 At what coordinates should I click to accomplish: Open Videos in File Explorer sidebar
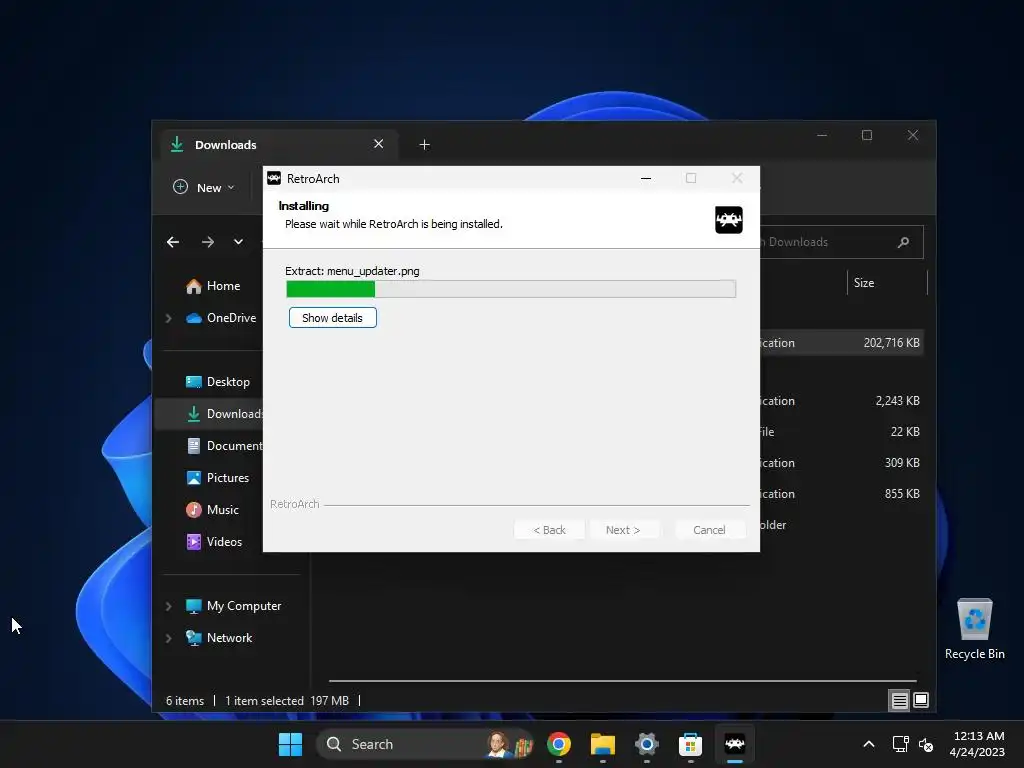pyautogui.click(x=214, y=542)
